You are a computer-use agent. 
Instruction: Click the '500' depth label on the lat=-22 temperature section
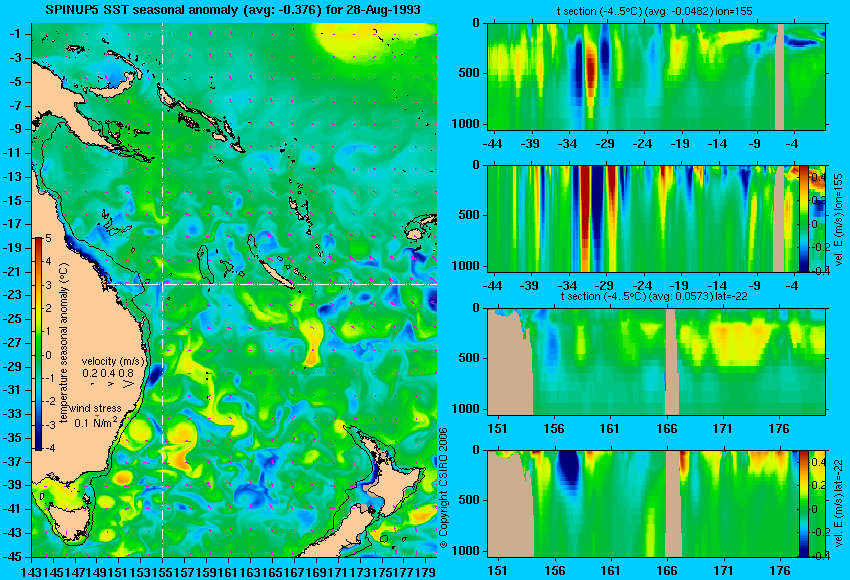click(469, 358)
